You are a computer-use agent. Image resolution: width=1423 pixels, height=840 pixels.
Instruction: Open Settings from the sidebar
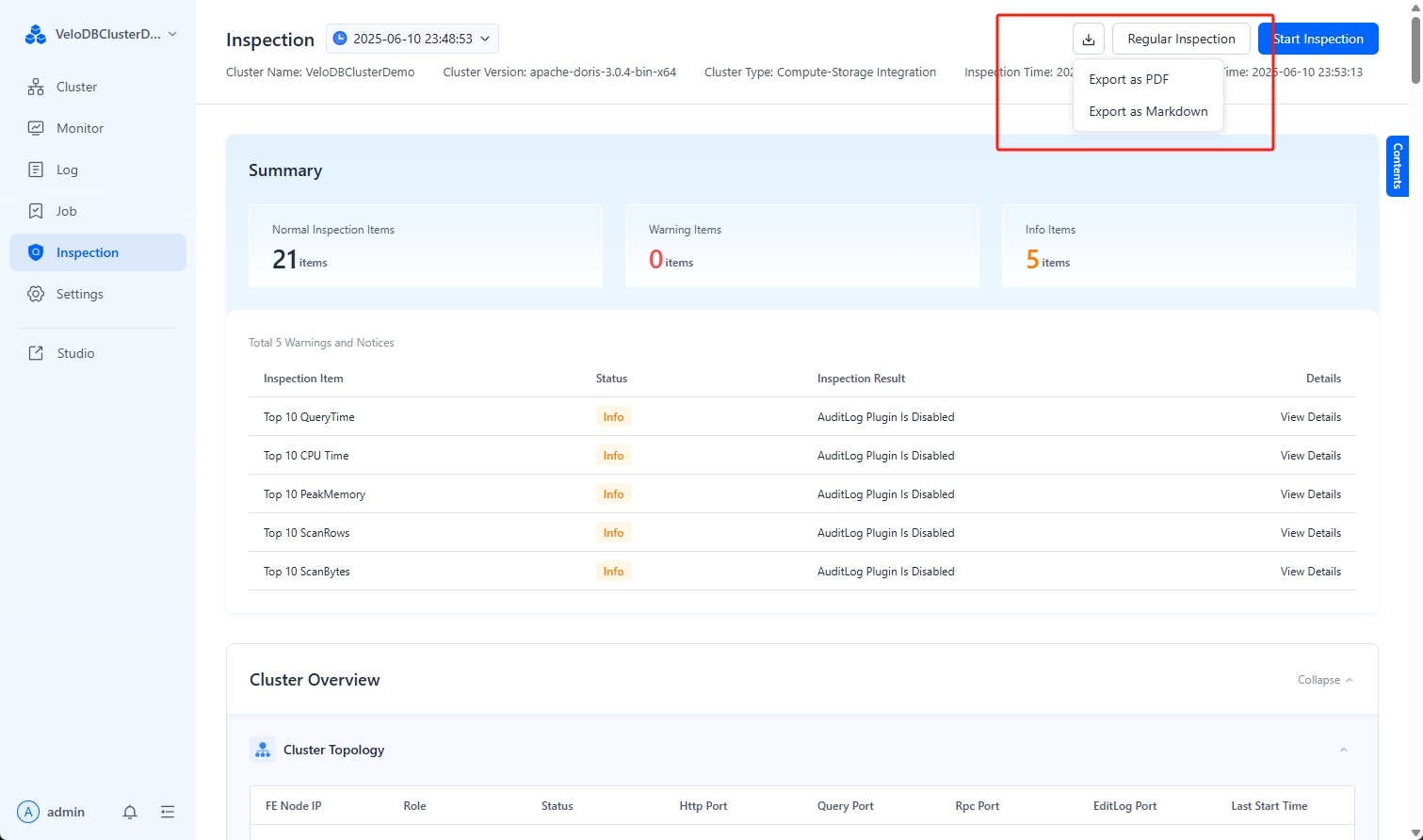click(79, 294)
